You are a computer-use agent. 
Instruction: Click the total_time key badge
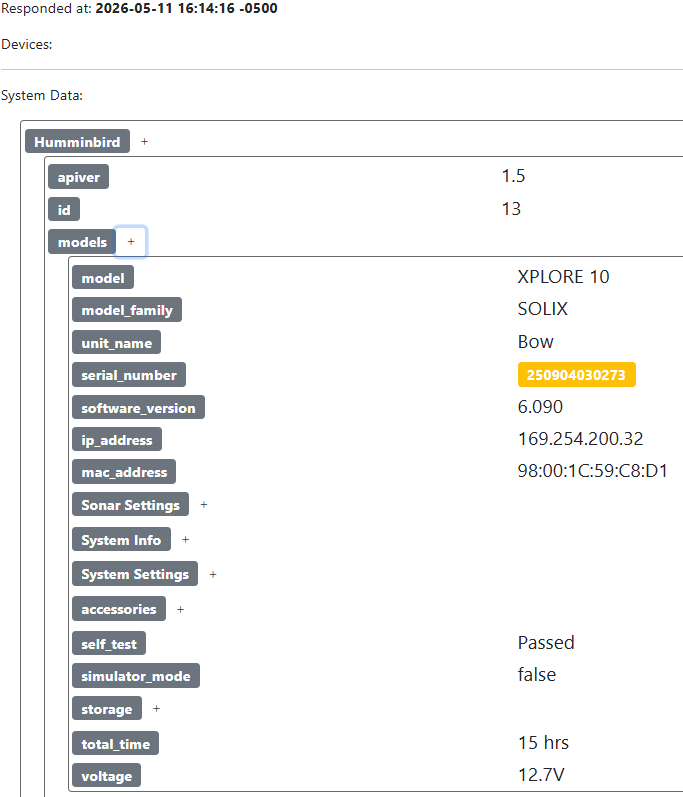pos(115,743)
